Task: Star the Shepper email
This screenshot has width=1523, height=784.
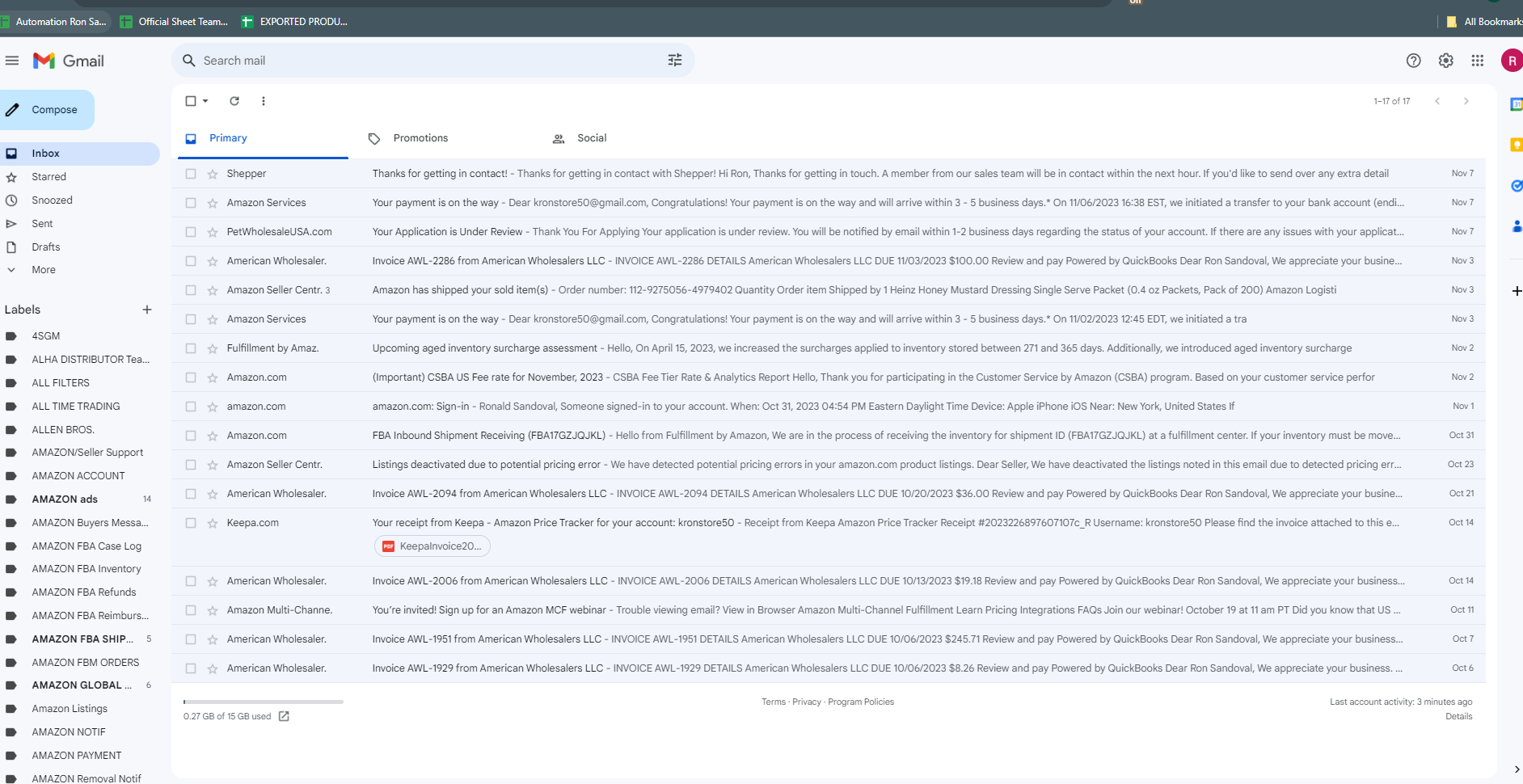Action: [213, 174]
